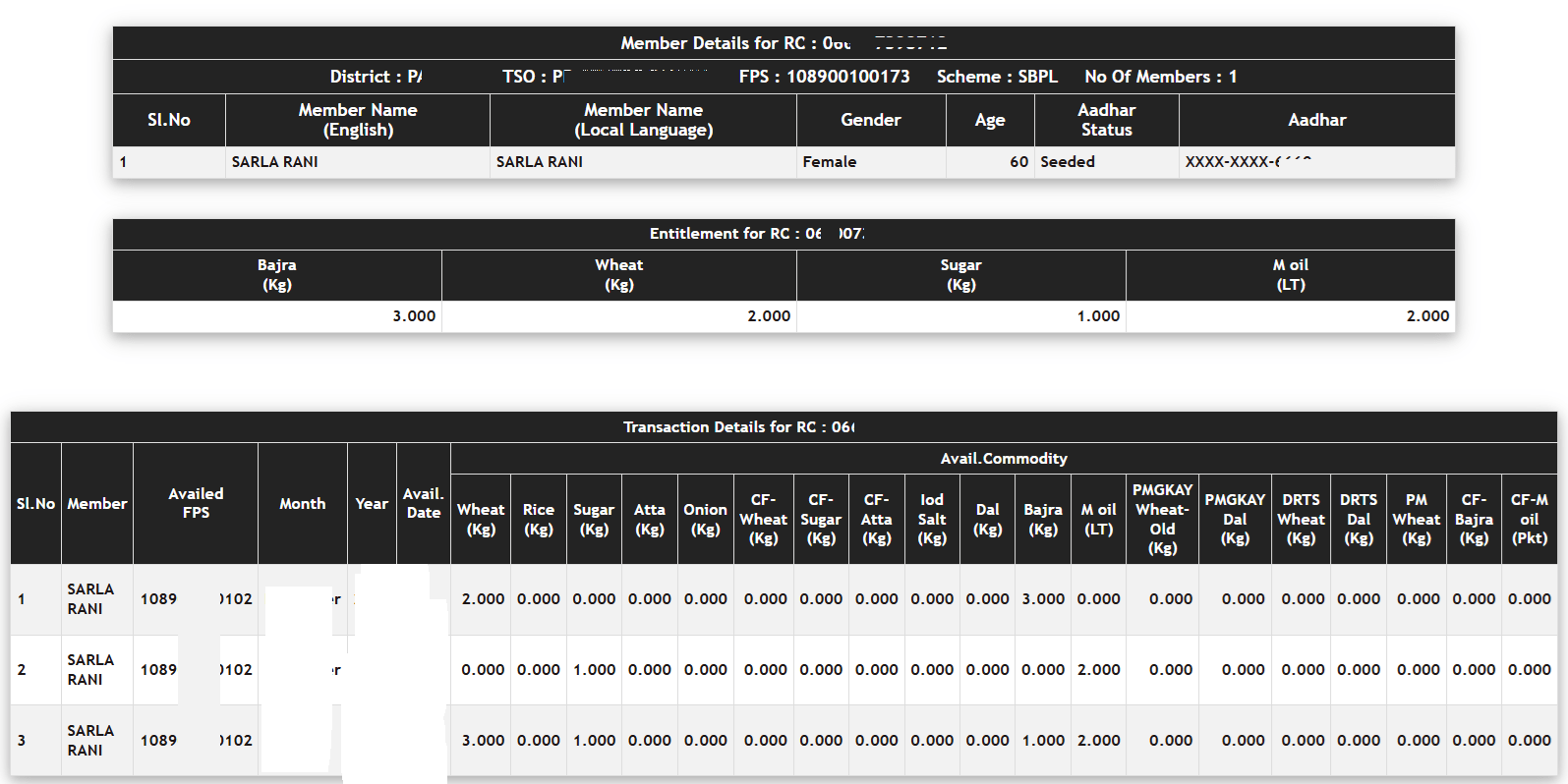Viewport: 1568px width, 784px height.
Task: Select the FPS : 108900100173 text
Action: pyautogui.click(x=824, y=77)
